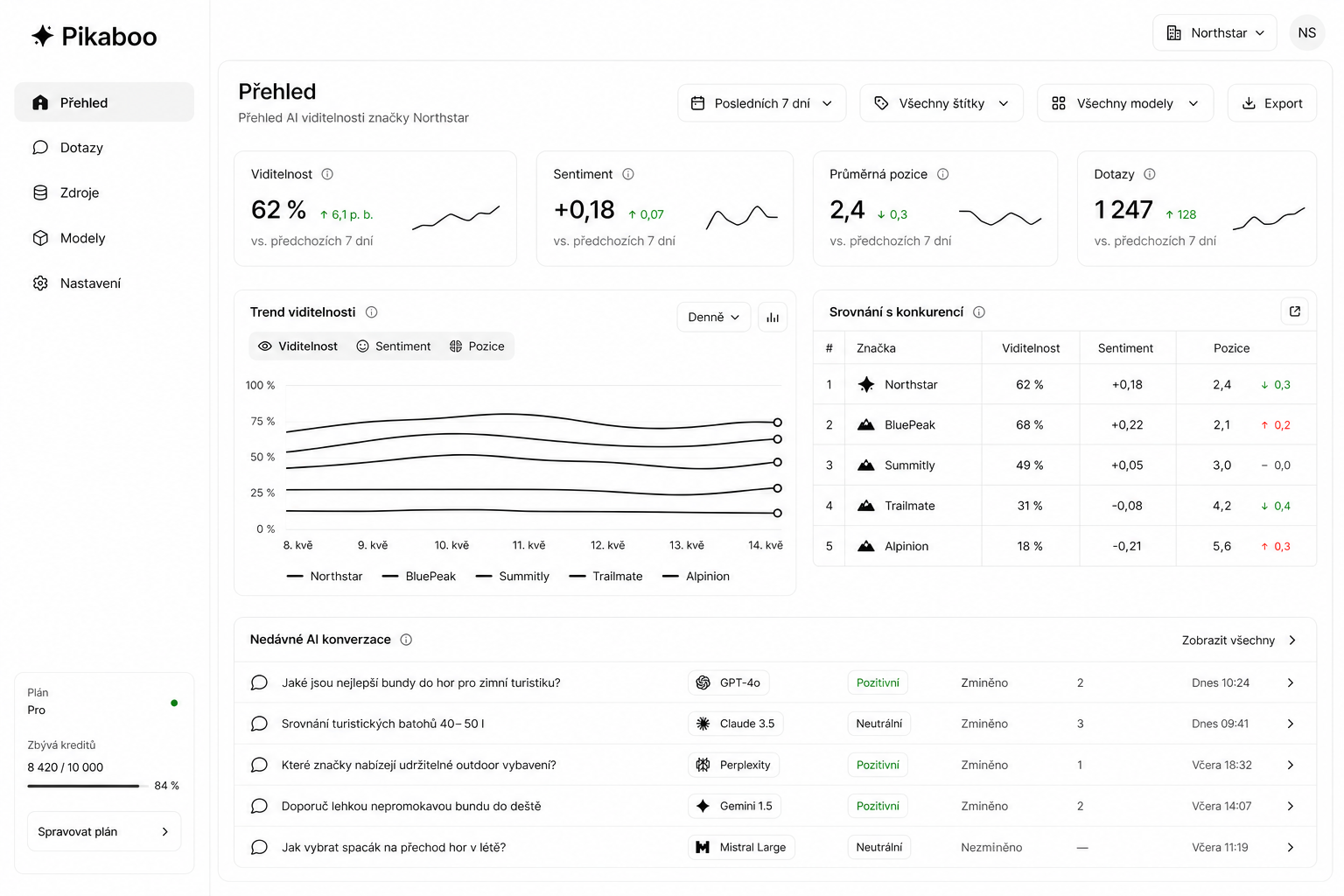Click chat bubble icon for batohů conversation

click(x=259, y=724)
